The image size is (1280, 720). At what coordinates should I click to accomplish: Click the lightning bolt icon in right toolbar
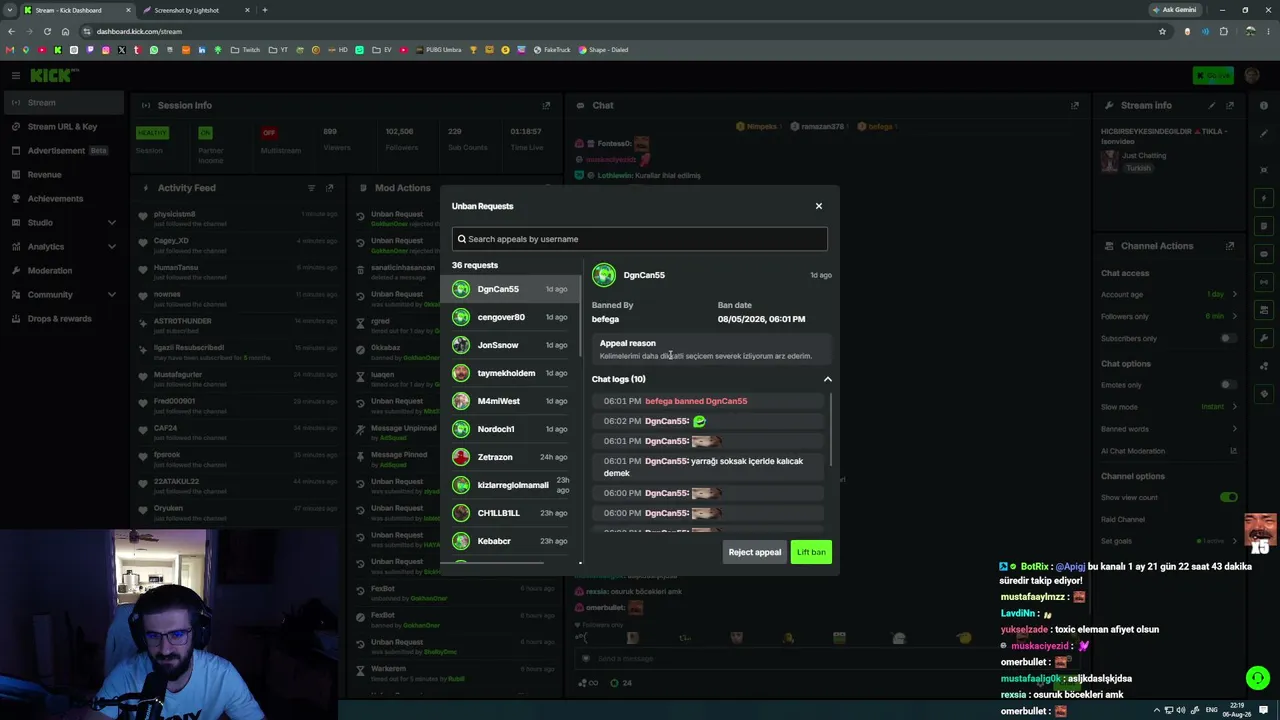[1265, 199]
